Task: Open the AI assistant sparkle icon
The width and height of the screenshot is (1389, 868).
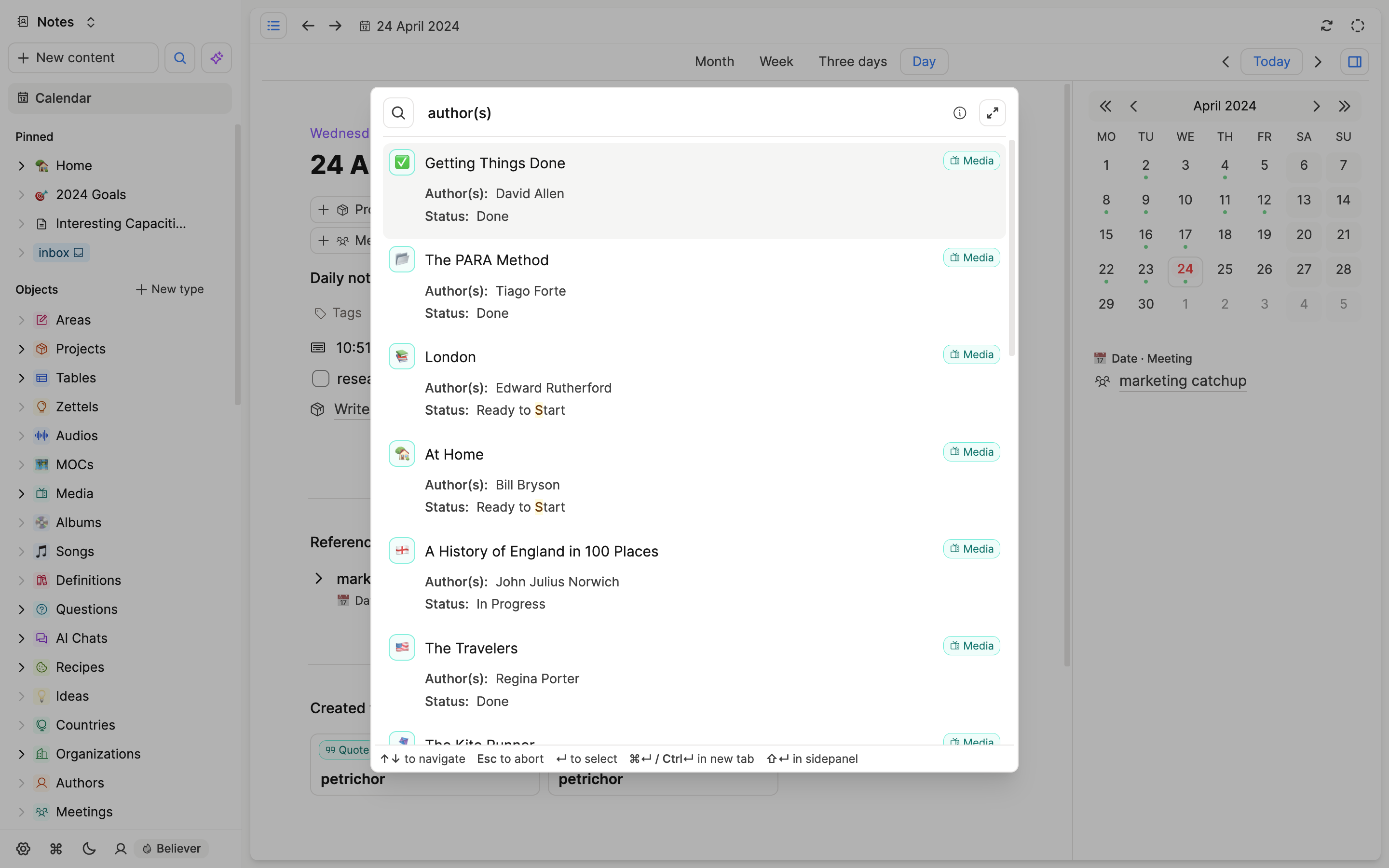Action: point(217,57)
